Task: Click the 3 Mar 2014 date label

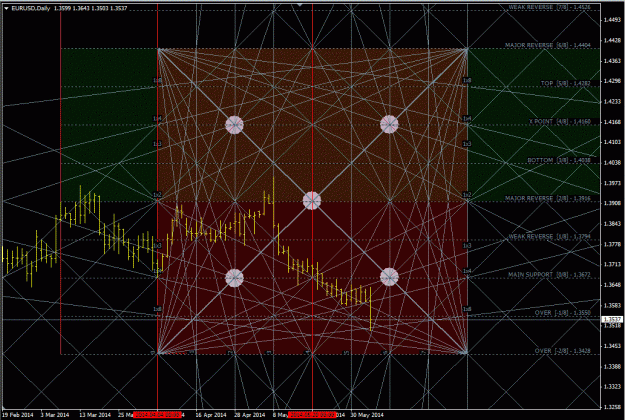Action: tap(55, 415)
